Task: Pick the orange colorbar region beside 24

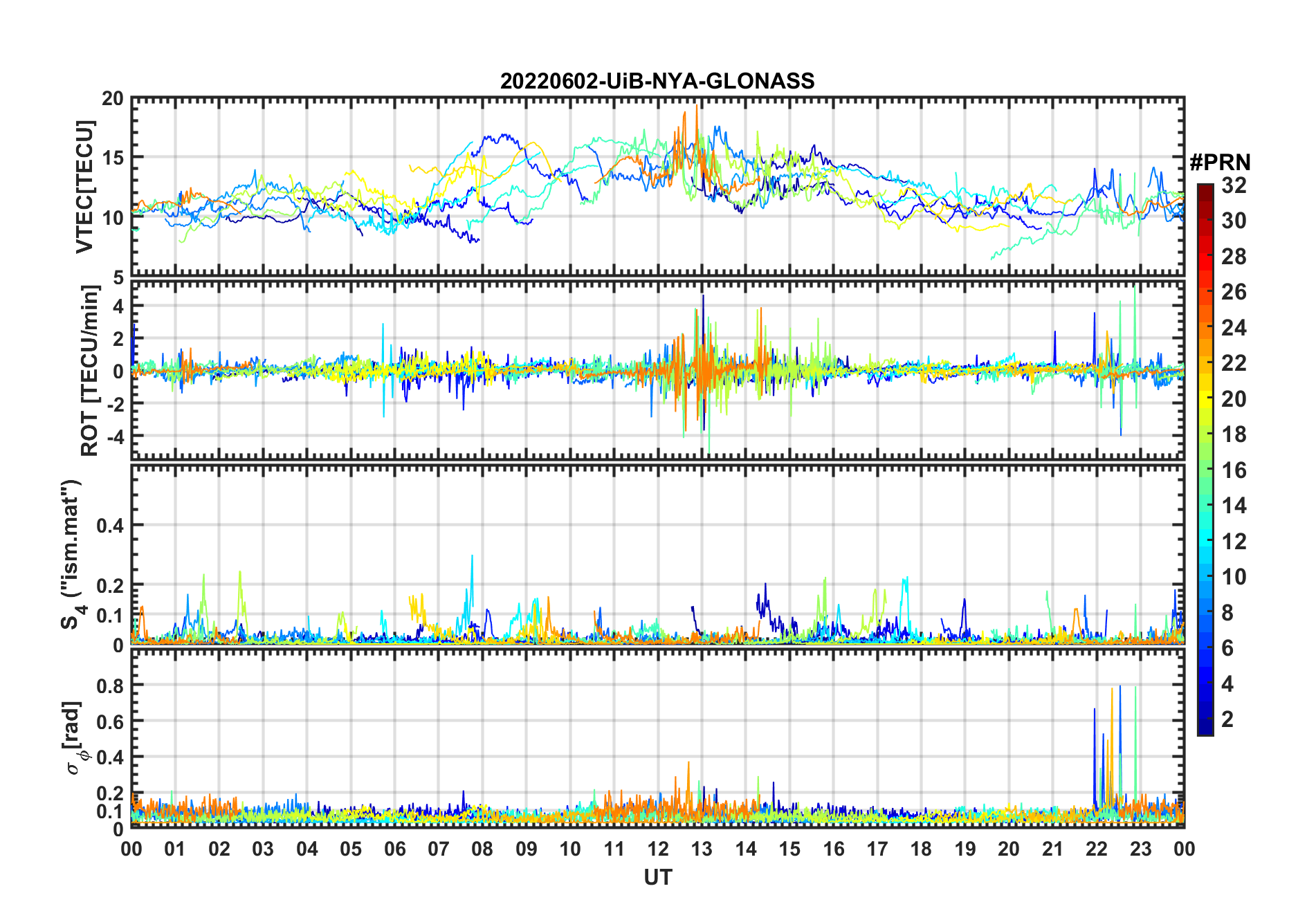Action: pos(1205,328)
